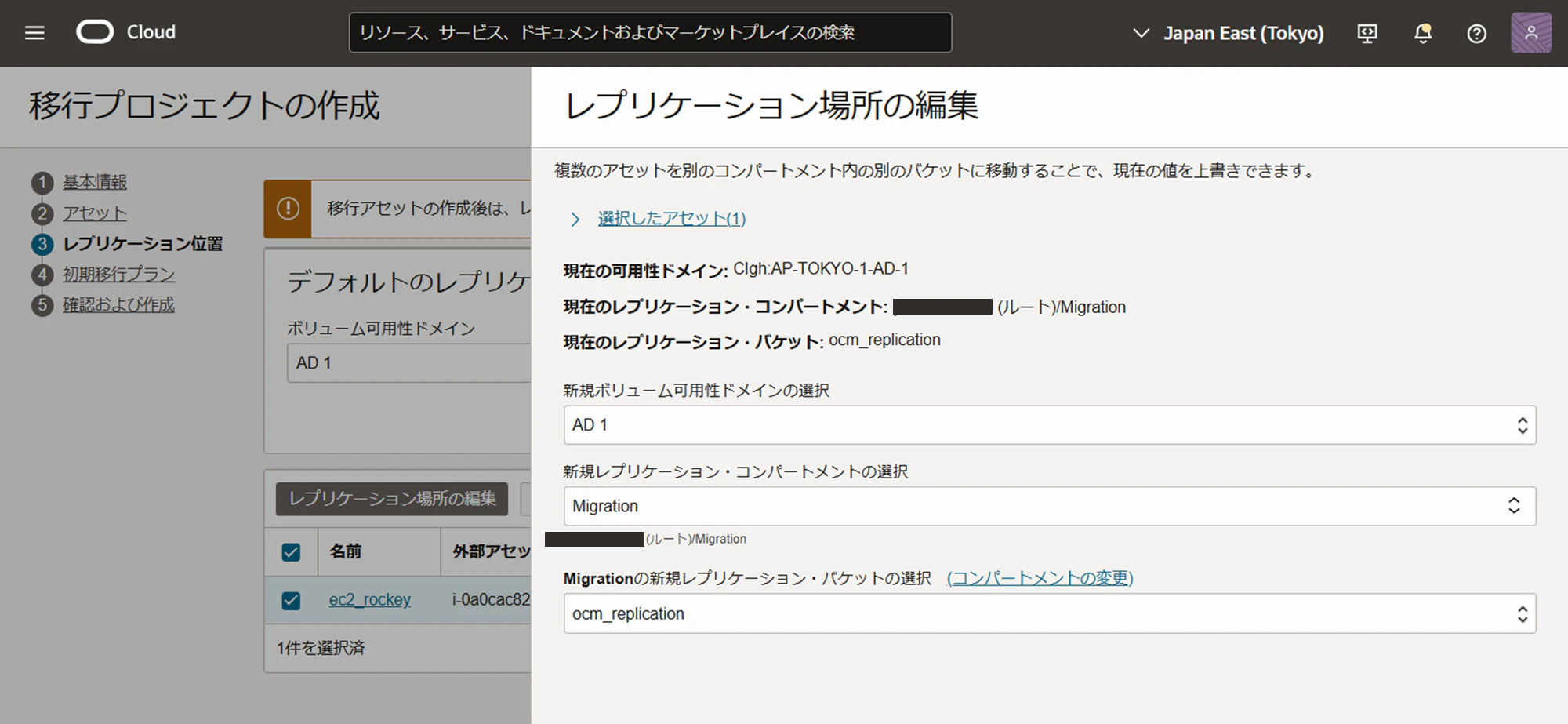Open the Japan East (Tokyo) region dropdown
Screen dimensions: 1568x724
1229,33
